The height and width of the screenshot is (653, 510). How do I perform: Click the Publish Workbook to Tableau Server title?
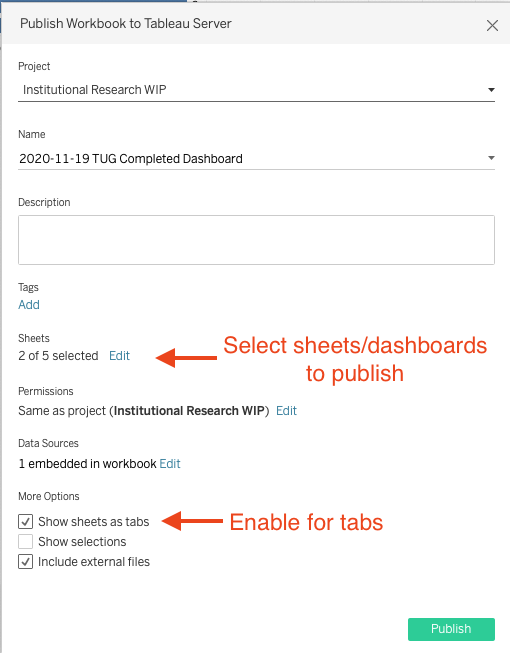(x=126, y=24)
